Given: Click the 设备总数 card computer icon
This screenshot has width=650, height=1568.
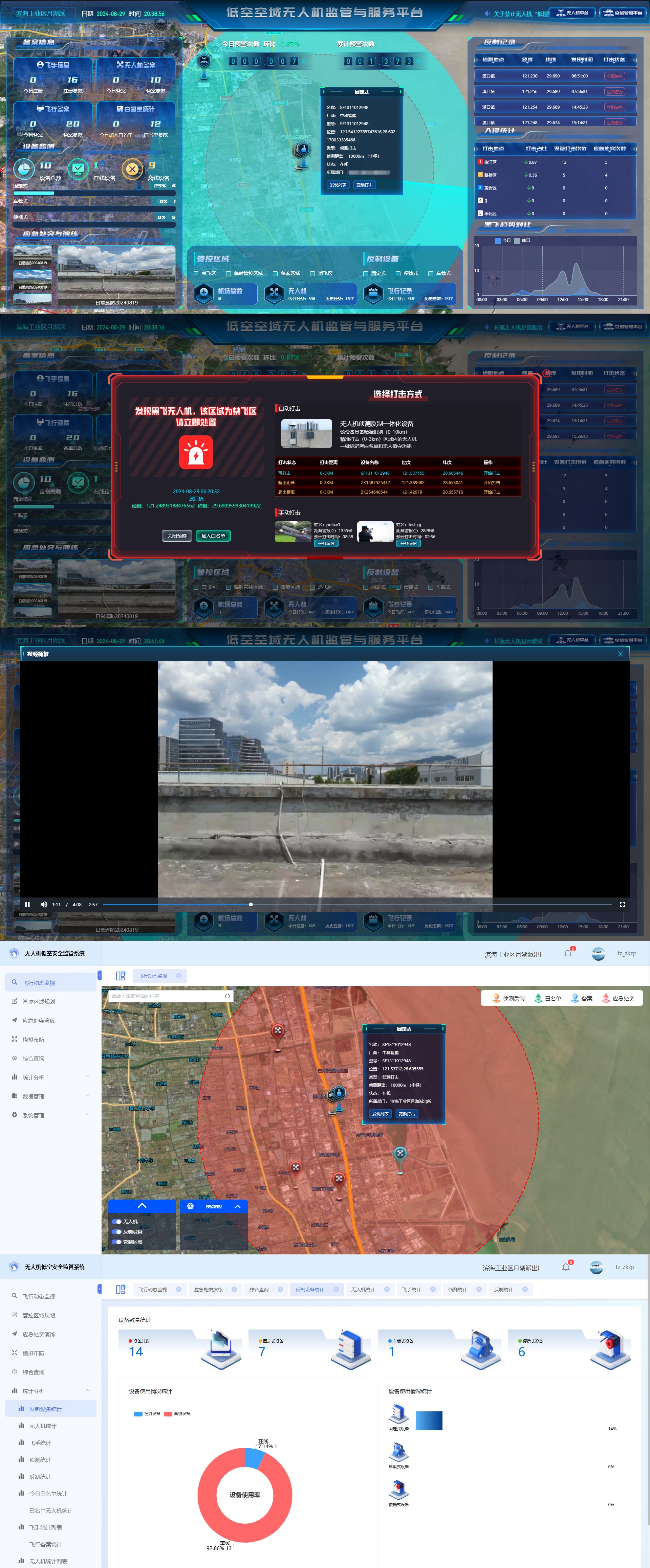Looking at the screenshot, I should pos(220,1349).
